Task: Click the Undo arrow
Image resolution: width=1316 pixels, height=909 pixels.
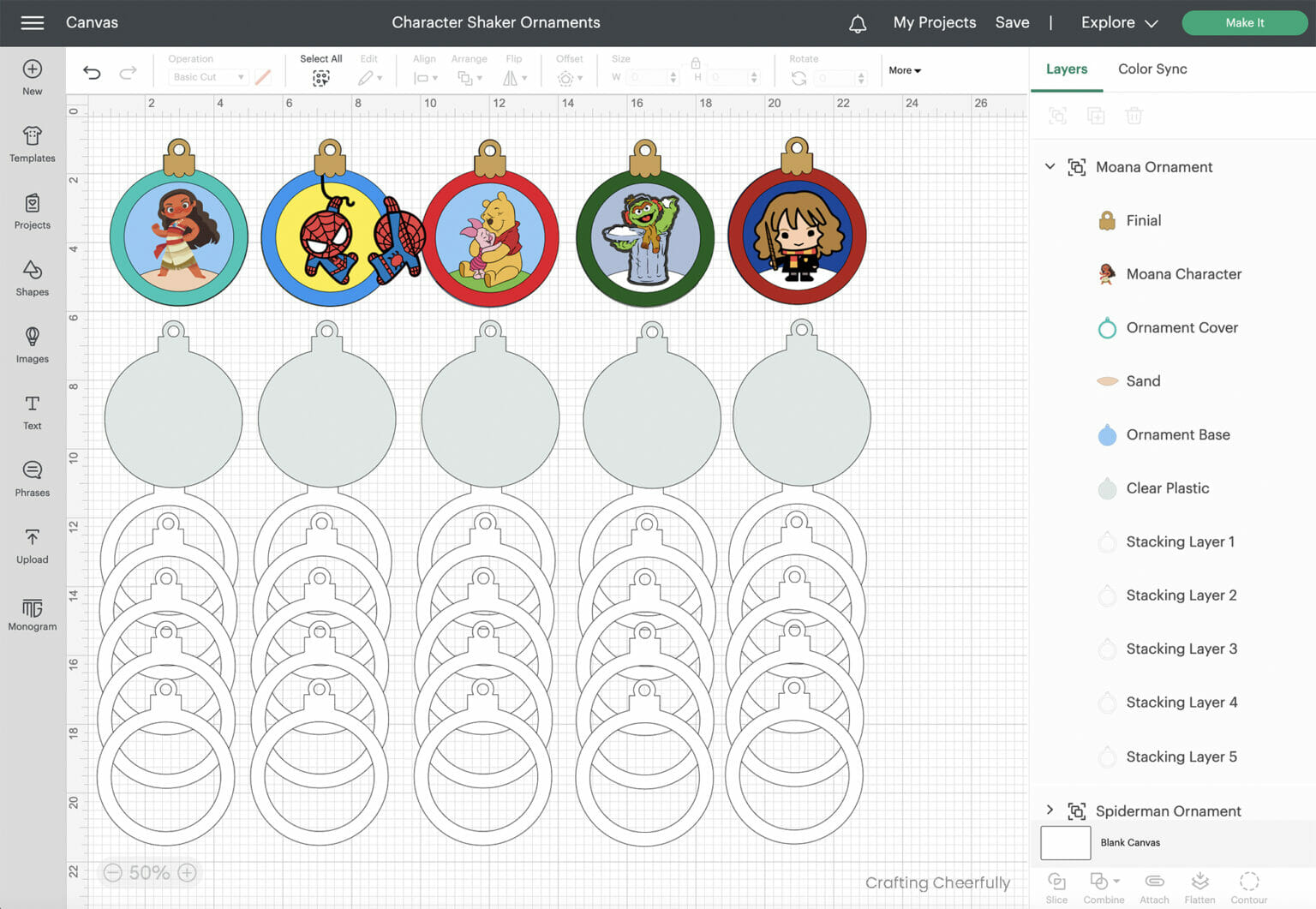Action: pos(92,73)
